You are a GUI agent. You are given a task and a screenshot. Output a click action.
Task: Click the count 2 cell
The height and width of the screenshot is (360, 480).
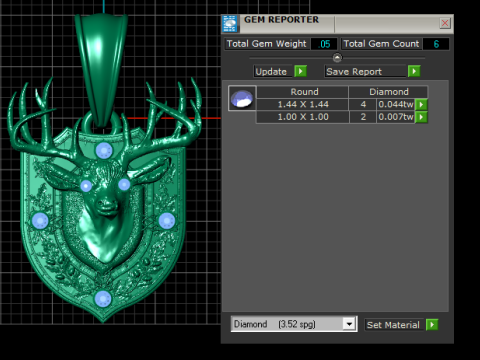click(x=363, y=117)
